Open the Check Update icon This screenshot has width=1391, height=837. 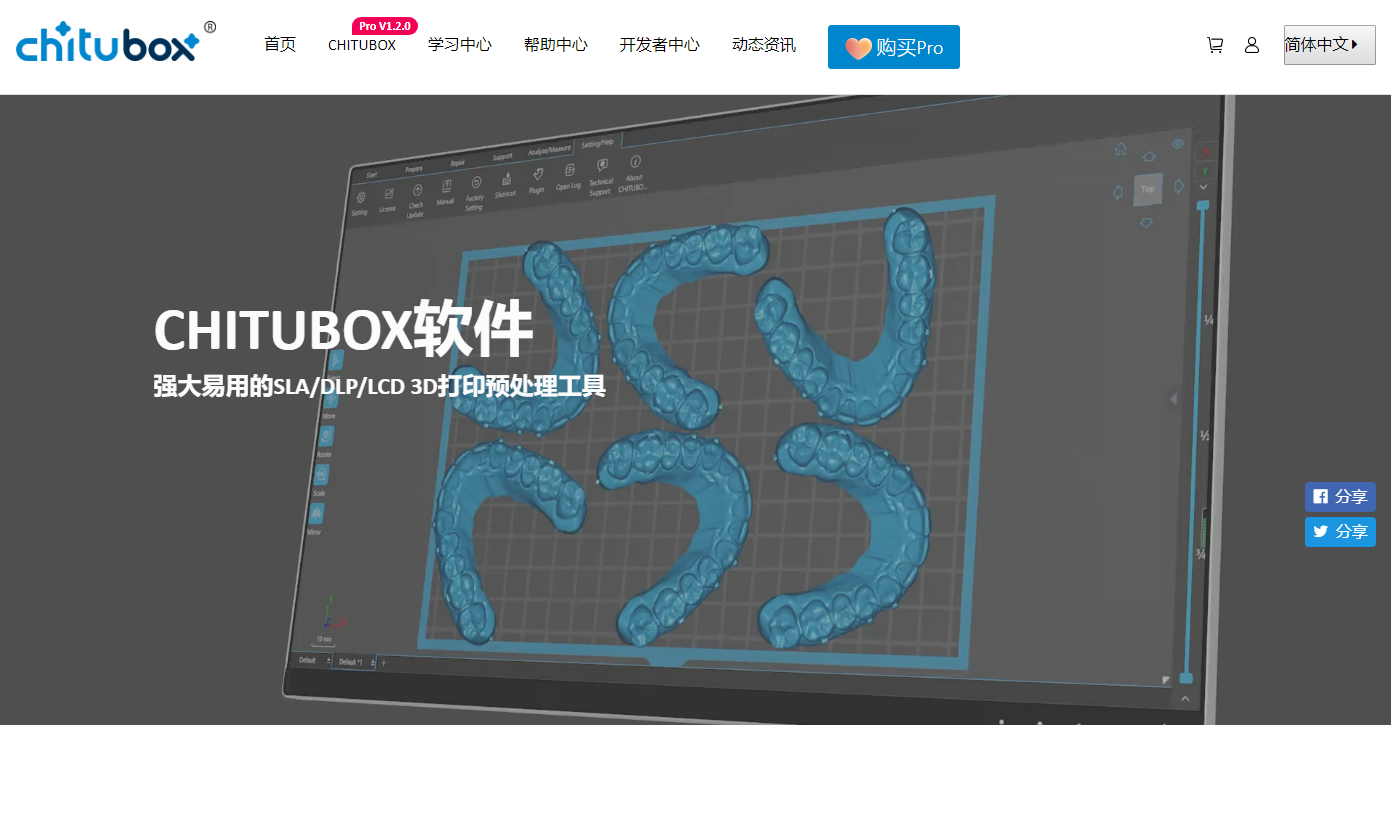(x=417, y=189)
